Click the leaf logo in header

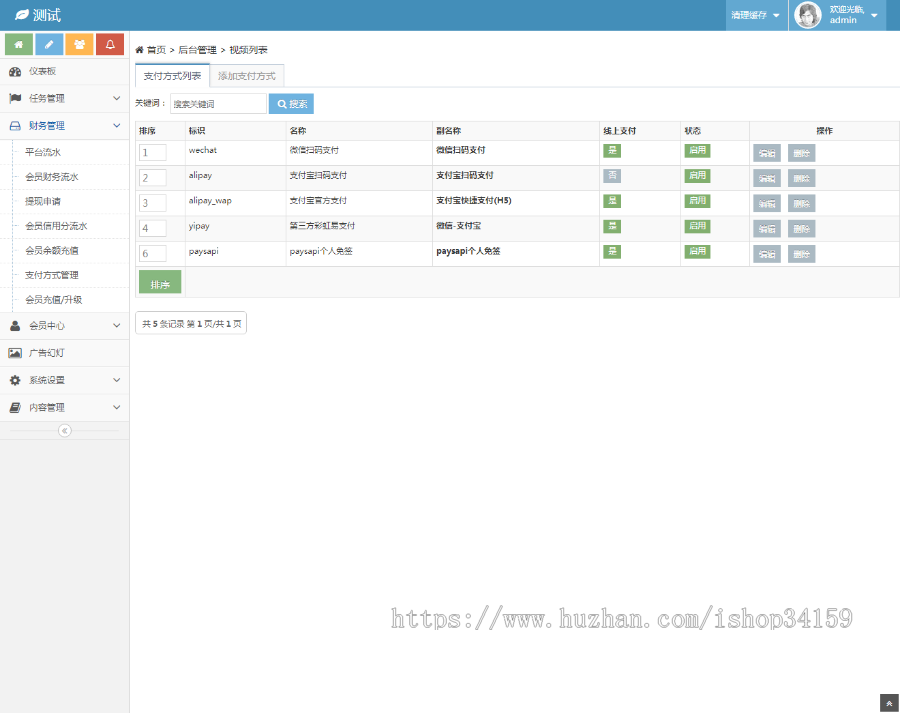21,15
